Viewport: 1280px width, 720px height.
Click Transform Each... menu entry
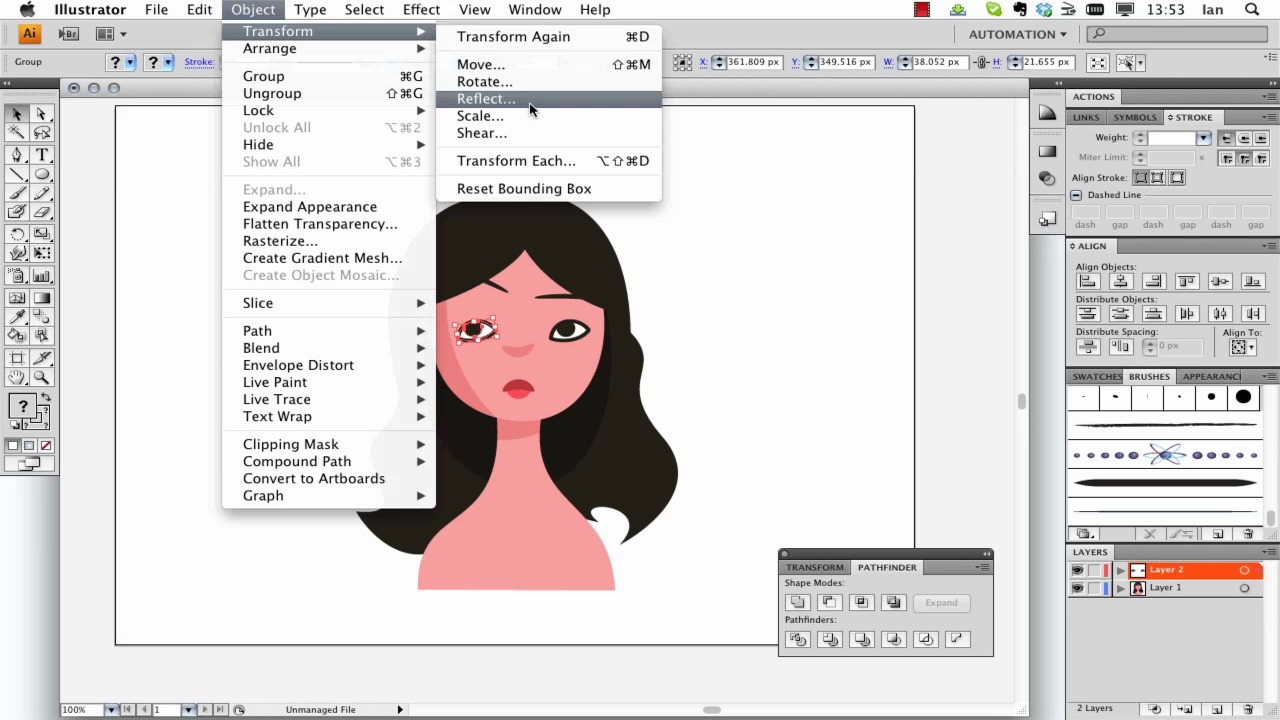pos(516,161)
